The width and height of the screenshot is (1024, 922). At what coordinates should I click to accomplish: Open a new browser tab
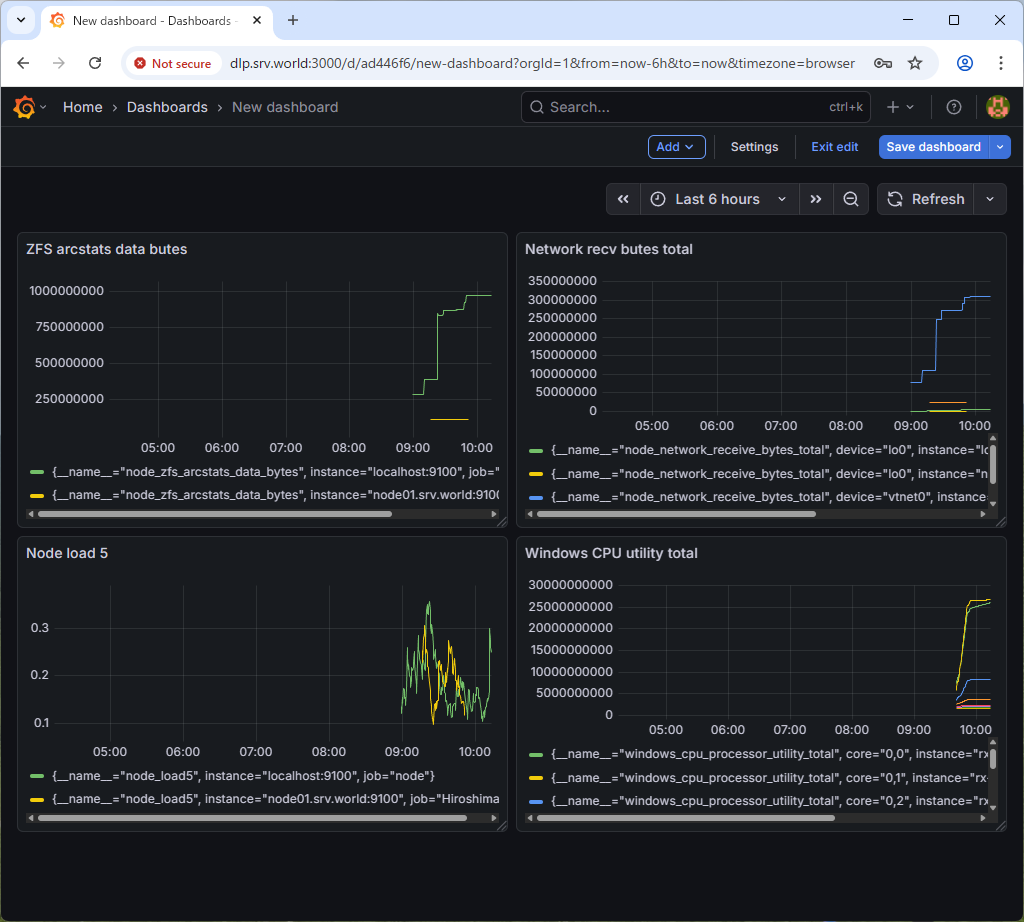293,20
